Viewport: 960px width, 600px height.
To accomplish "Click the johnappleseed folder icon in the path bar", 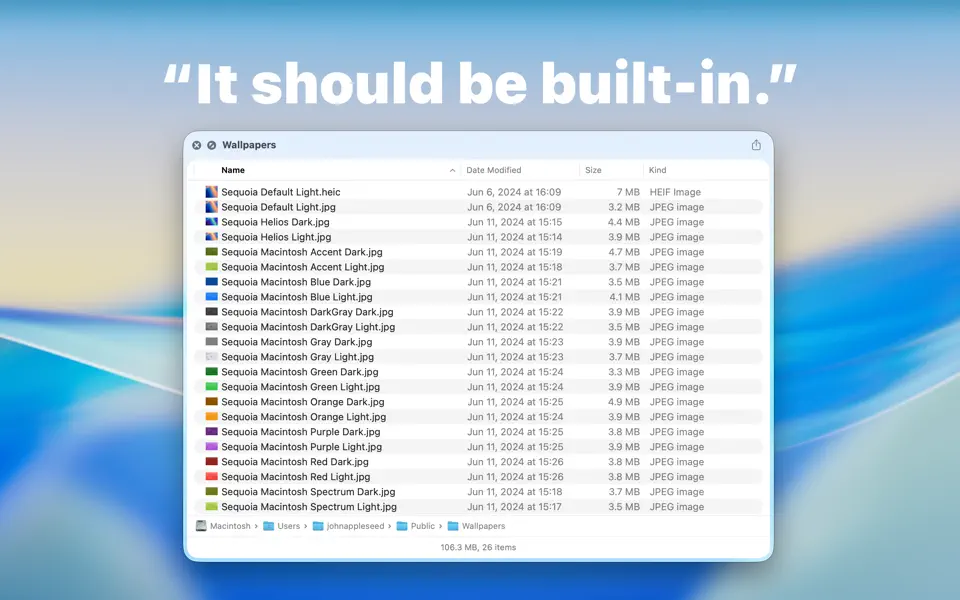I will coord(316,526).
